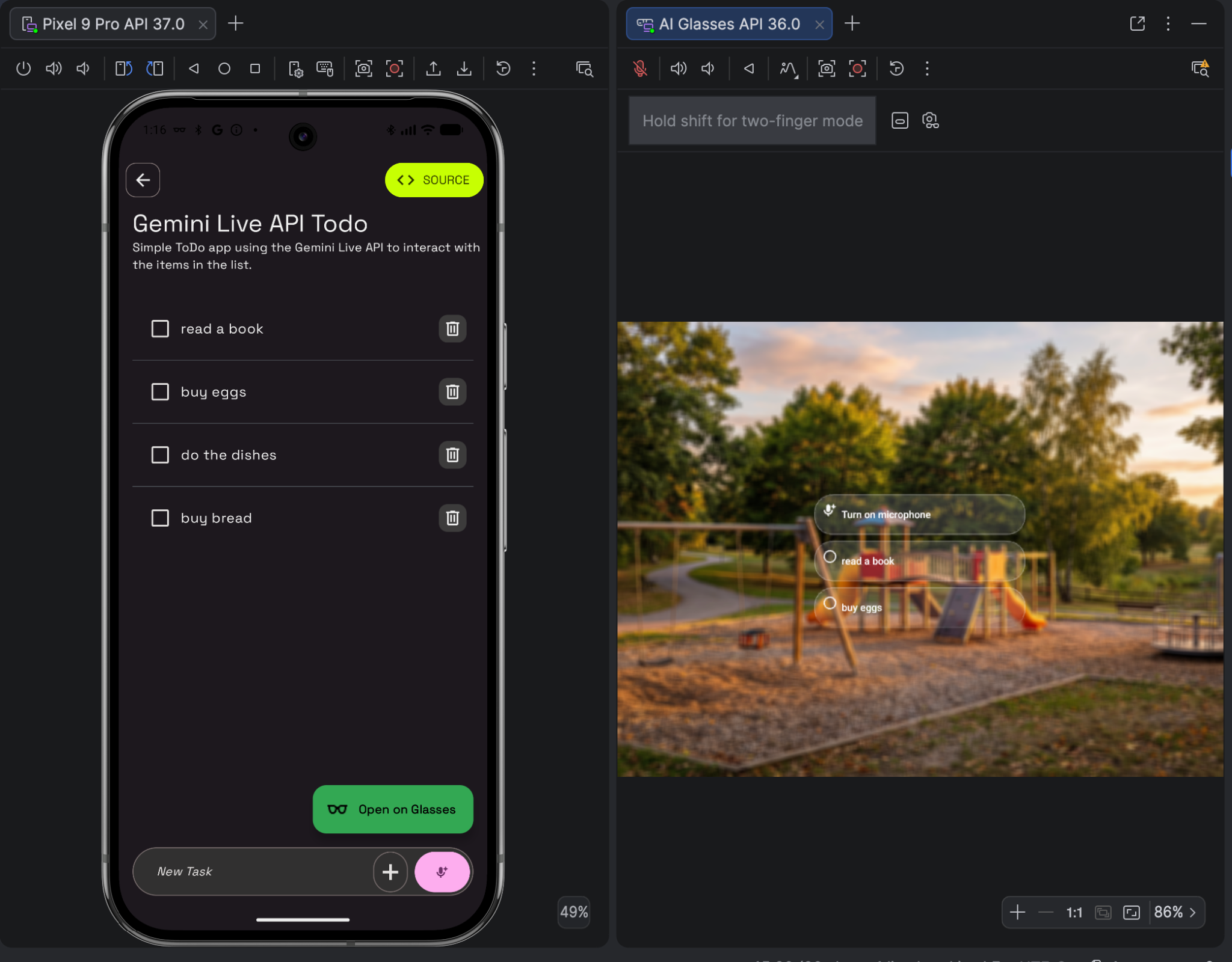Open more options in Pixel toolbar
This screenshot has width=1232, height=962.
pos(534,69)
